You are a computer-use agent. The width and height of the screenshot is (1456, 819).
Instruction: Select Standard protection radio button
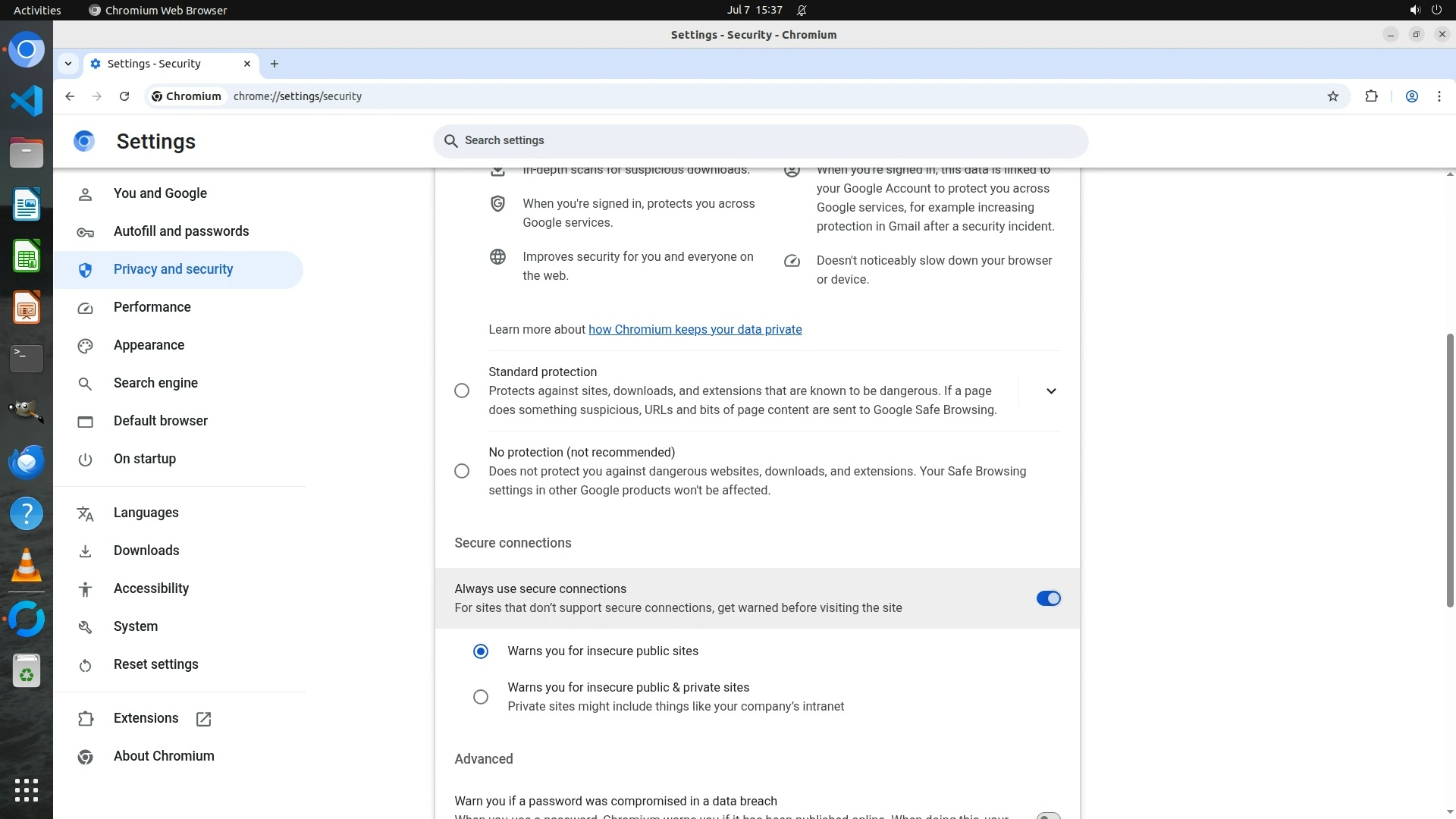click(x=461, y=391)
